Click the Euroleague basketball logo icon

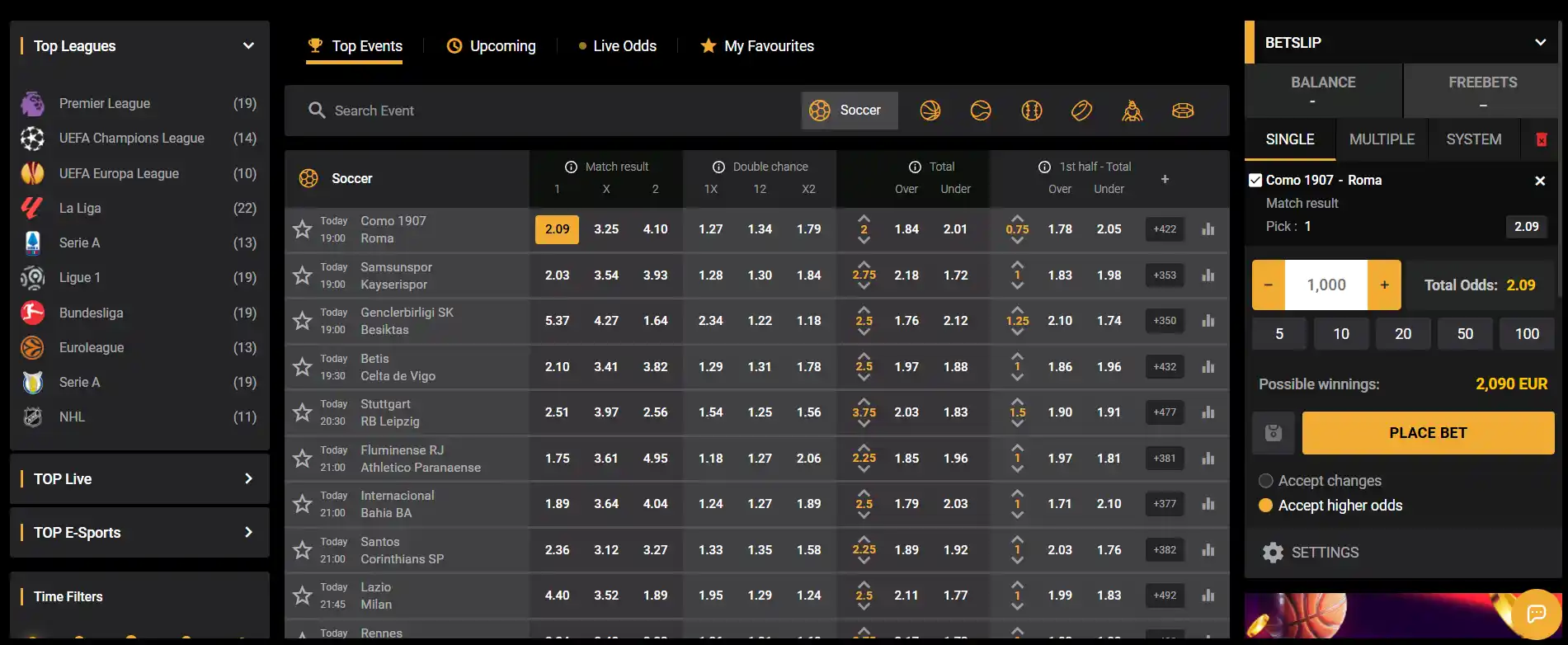pos(32,347)
